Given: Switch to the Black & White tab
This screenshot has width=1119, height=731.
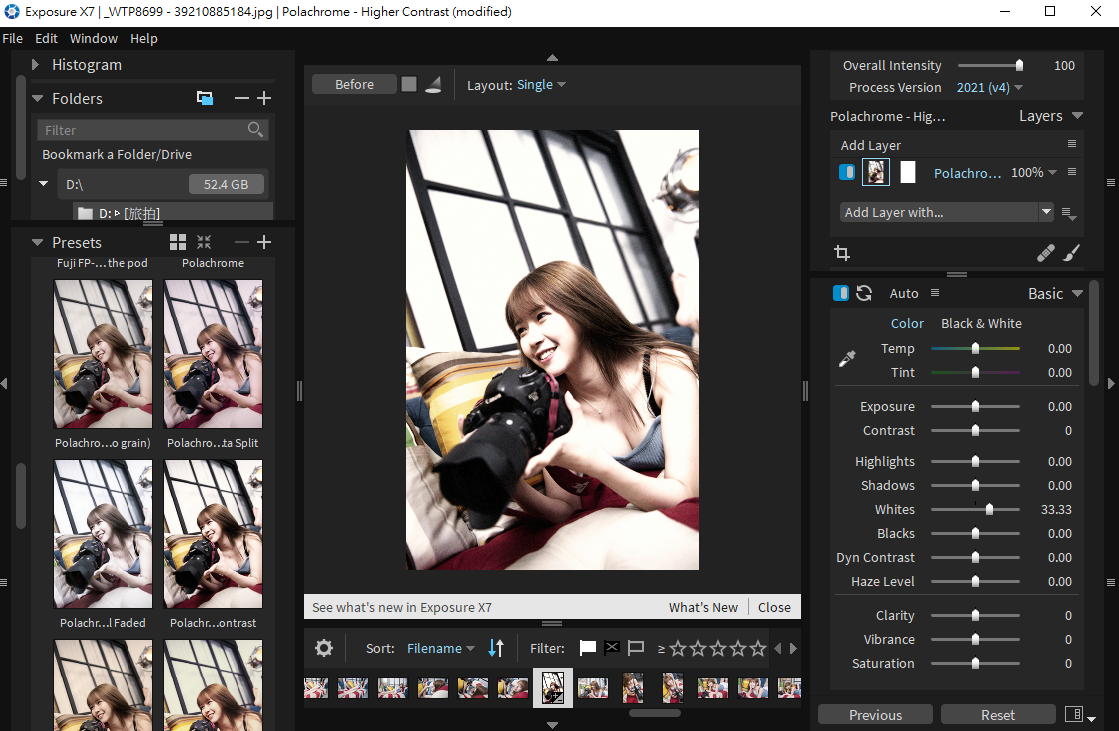Looking at the screenshot, I should pyautogui.click(x=981, y=323).
